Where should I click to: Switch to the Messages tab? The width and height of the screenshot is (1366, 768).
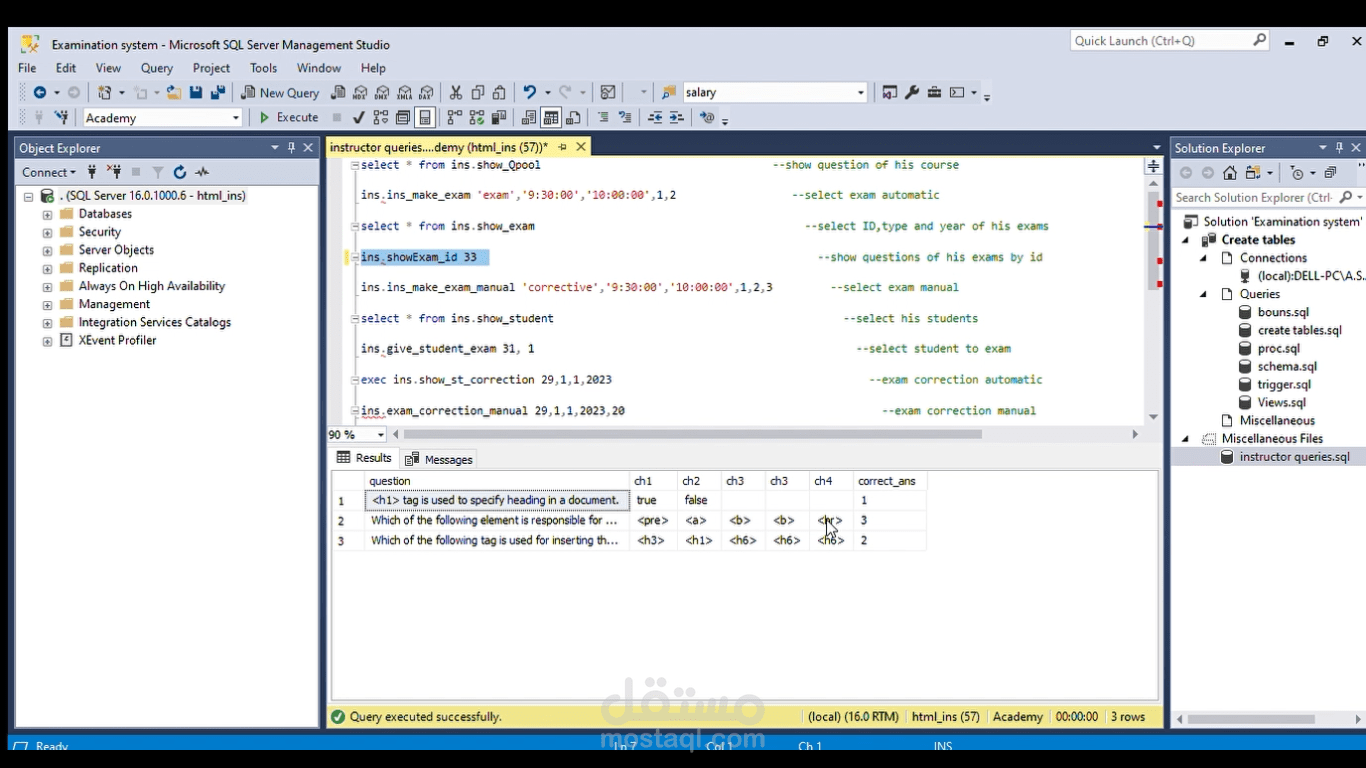pyautogui.click(x=439, y=460)
